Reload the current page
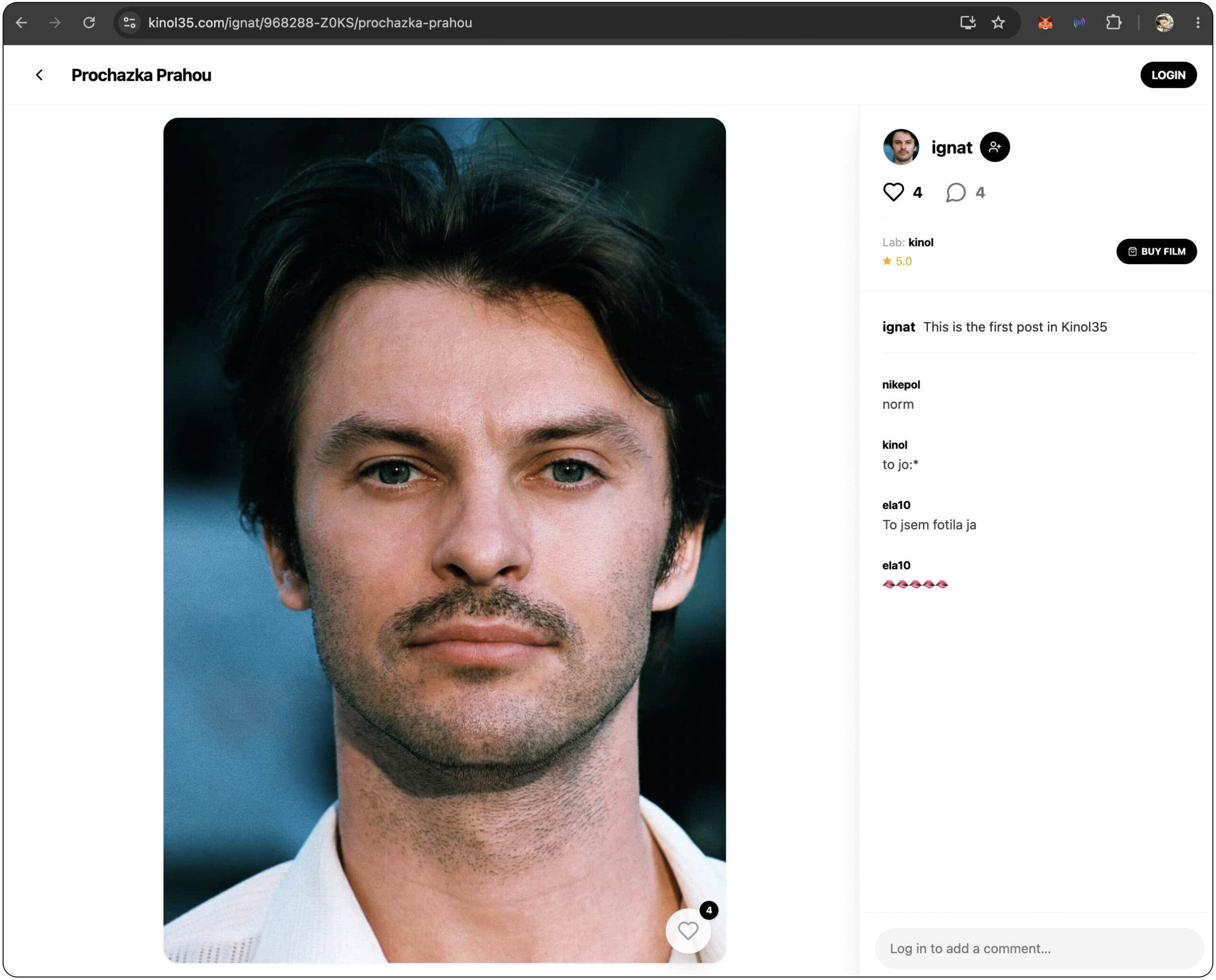 (89, 23)
